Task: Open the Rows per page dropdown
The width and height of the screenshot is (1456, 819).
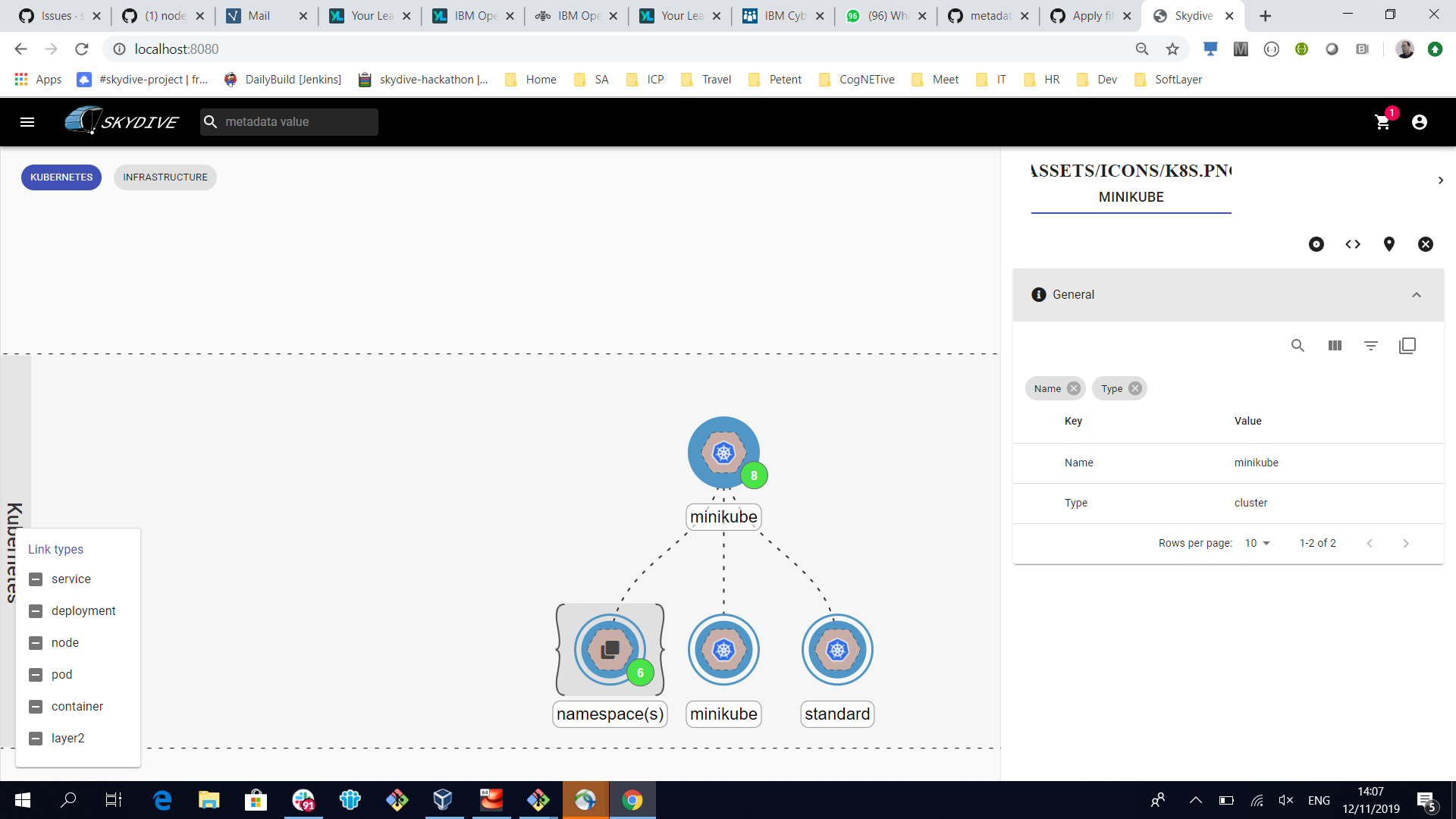Action: (1257, 543)
